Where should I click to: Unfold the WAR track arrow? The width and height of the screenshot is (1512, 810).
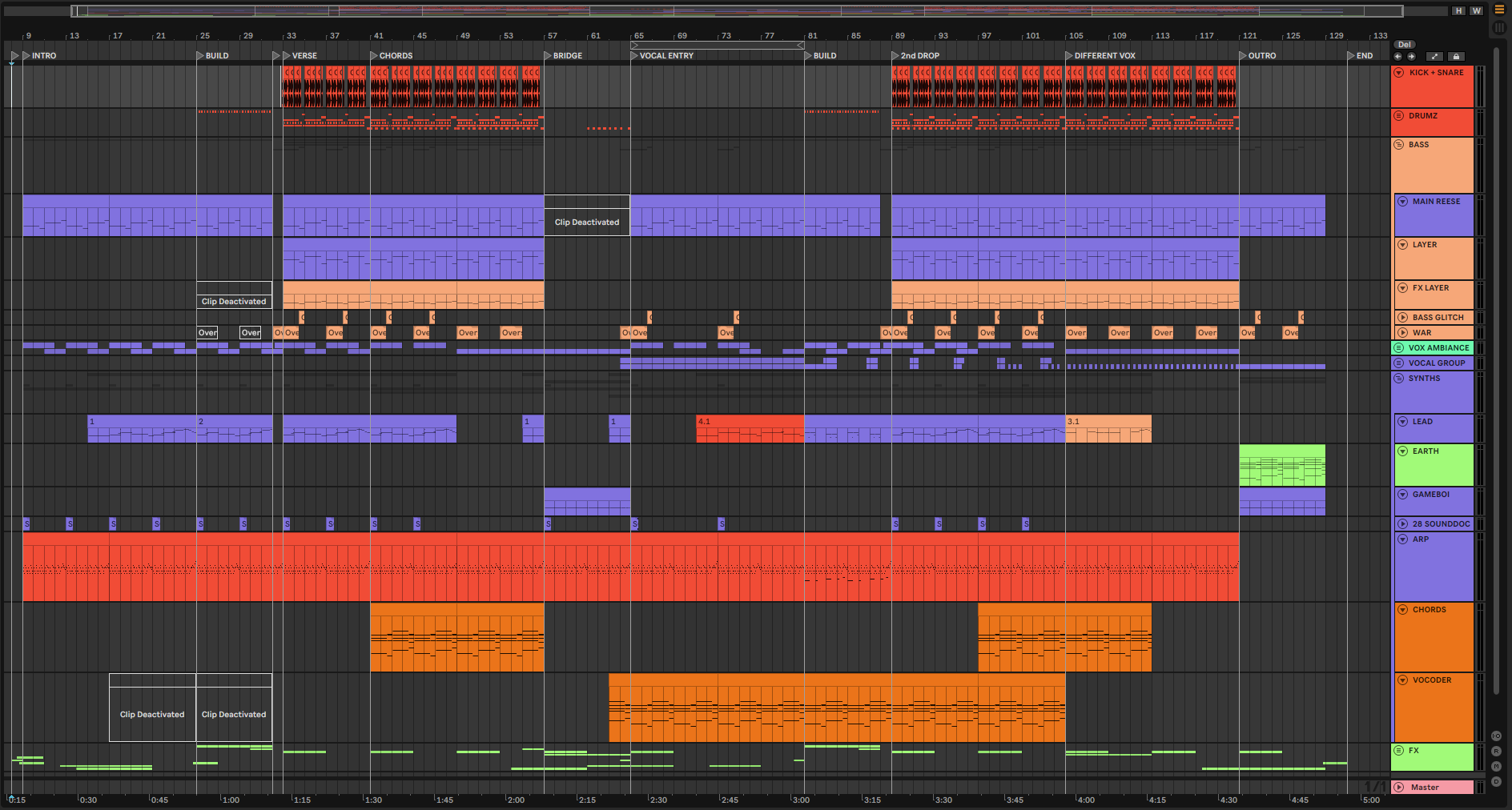coord(1403,333)
